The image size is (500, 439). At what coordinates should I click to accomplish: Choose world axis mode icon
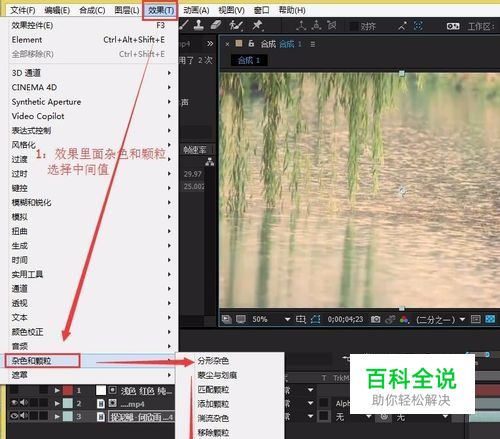[316, 26]
